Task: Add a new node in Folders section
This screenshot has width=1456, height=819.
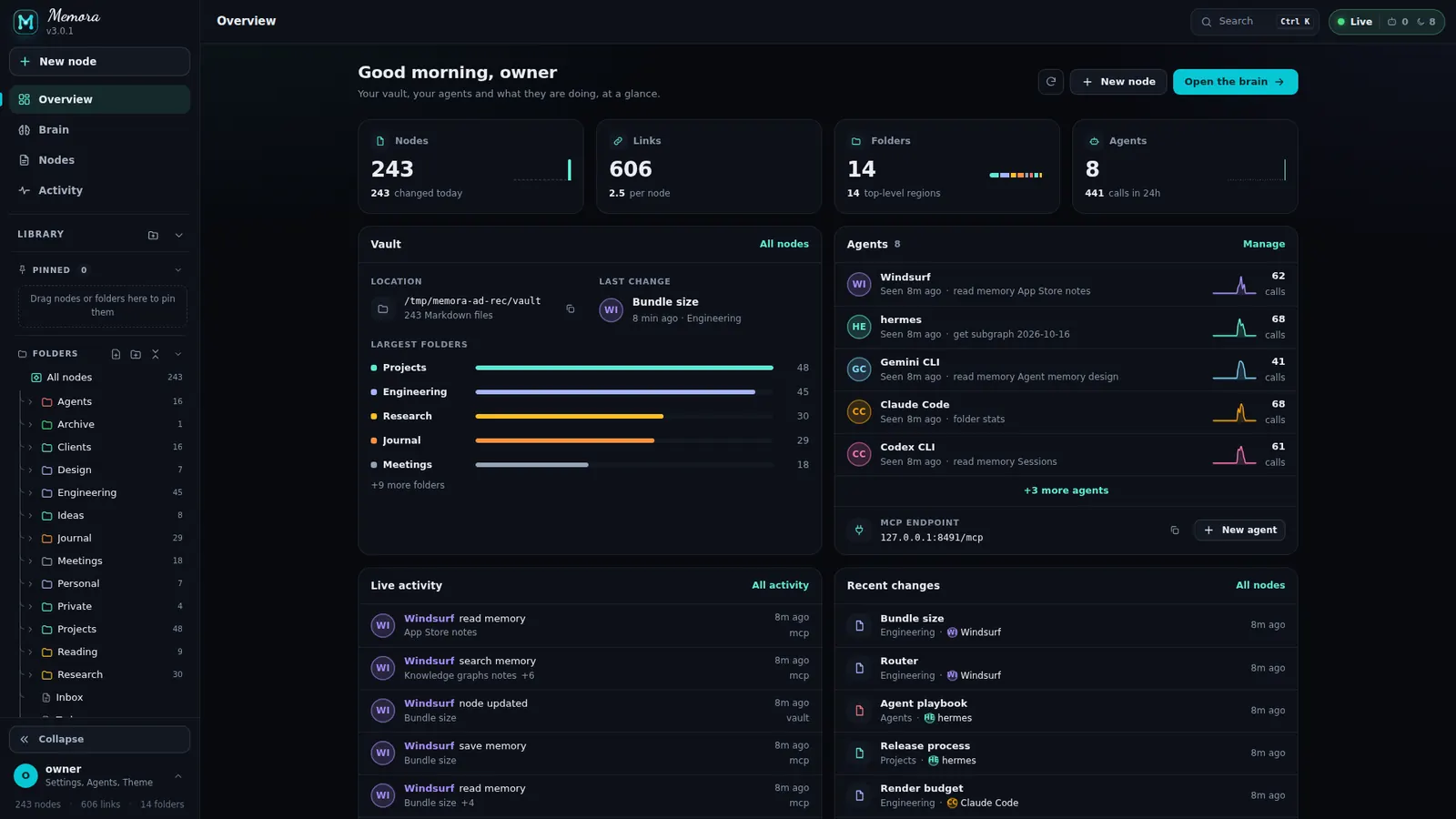Action: (x=116, y=354)
